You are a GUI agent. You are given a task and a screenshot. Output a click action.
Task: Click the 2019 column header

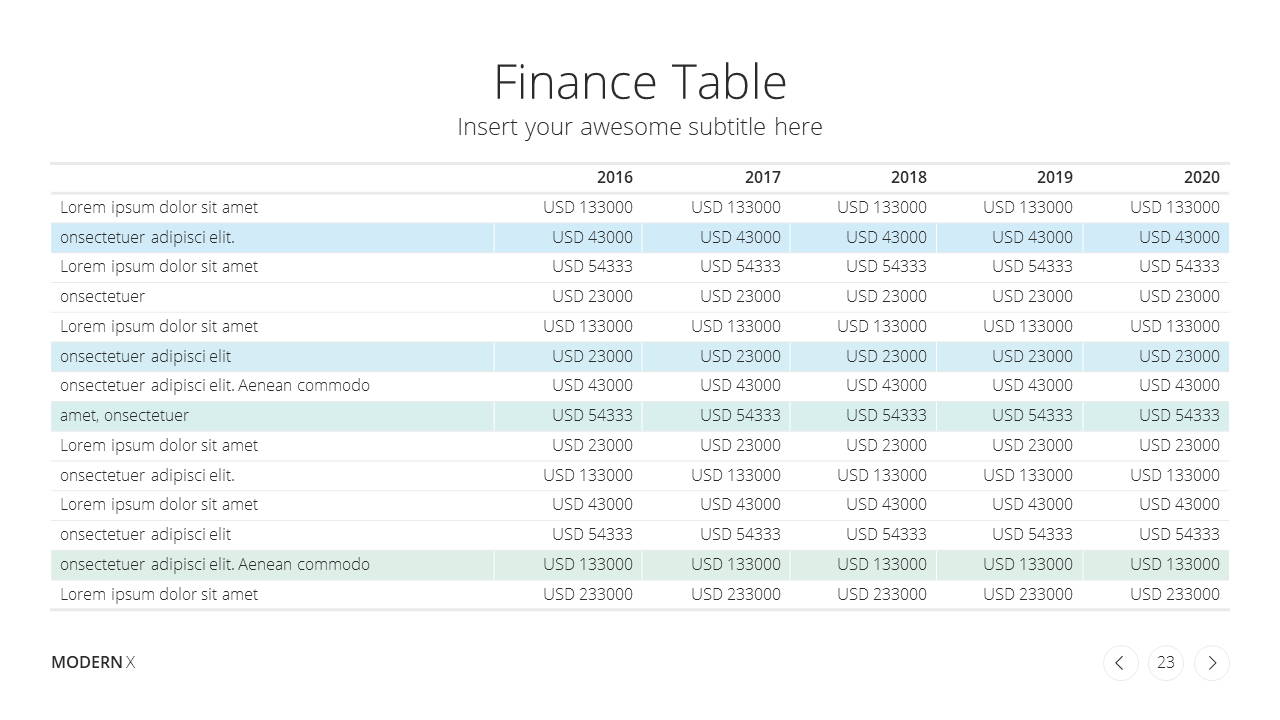point(1054,177)
